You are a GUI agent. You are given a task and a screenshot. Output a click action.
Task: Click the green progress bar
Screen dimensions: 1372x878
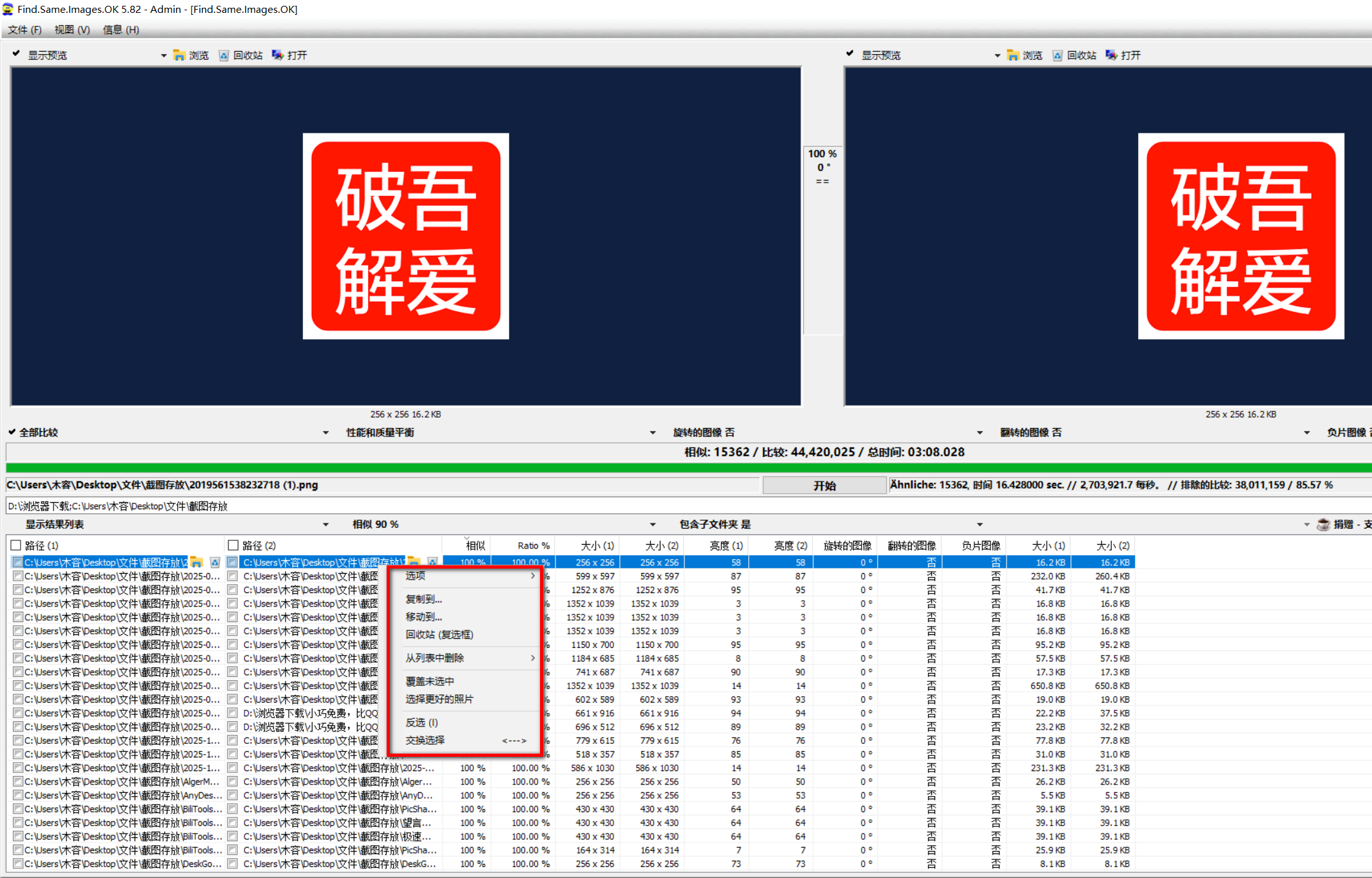coord(686,467)
